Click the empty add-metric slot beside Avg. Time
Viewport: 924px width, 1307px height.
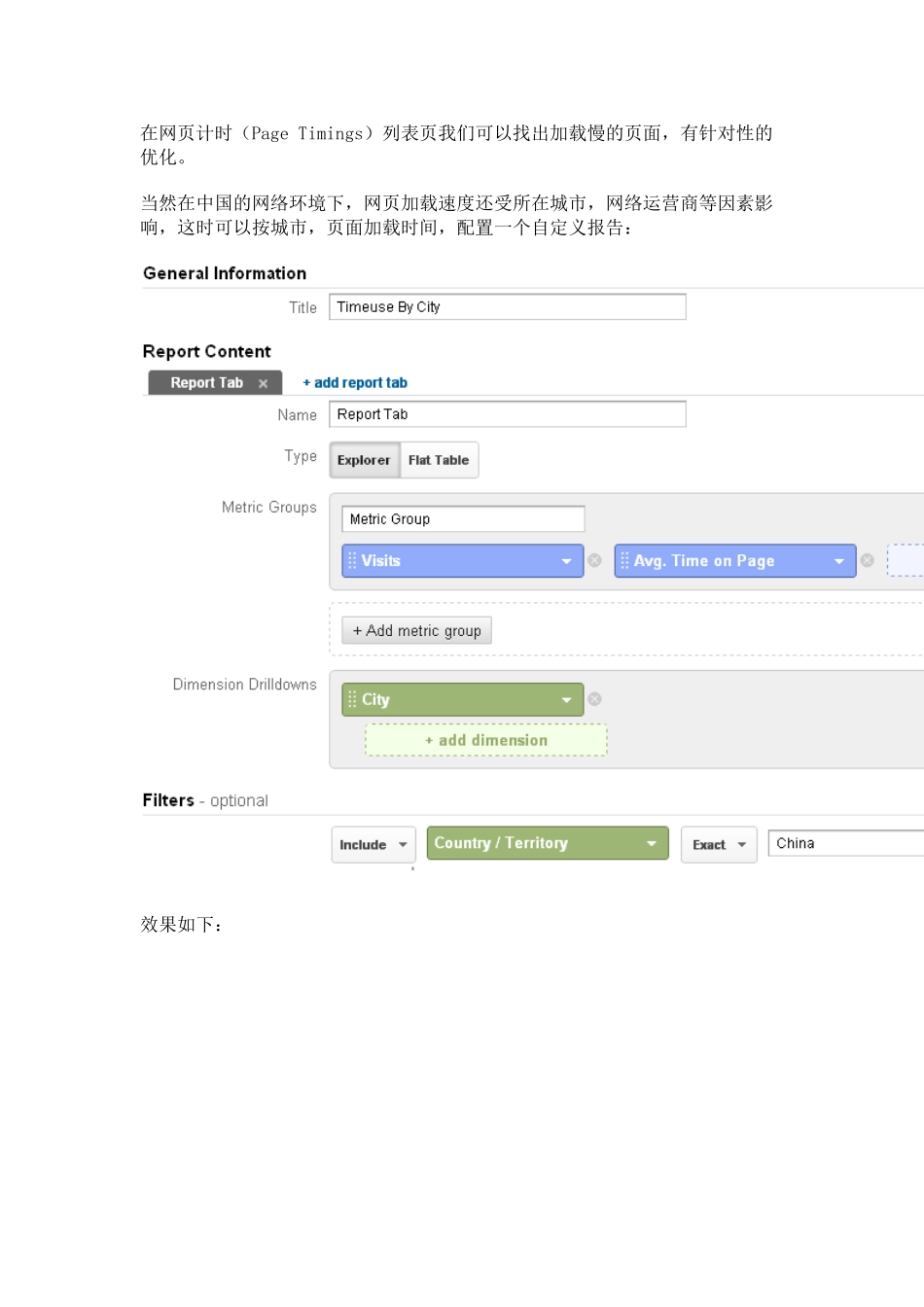click(906, 560)
